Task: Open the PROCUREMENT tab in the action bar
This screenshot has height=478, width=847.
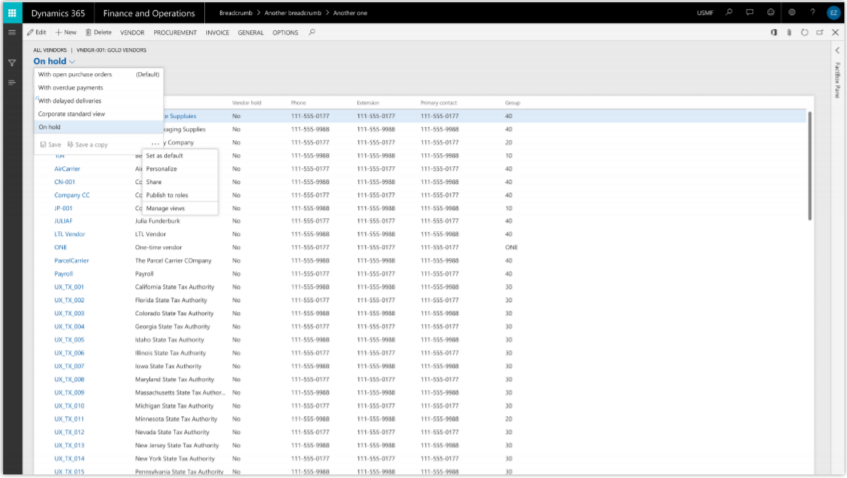Action: click(175, 33)
